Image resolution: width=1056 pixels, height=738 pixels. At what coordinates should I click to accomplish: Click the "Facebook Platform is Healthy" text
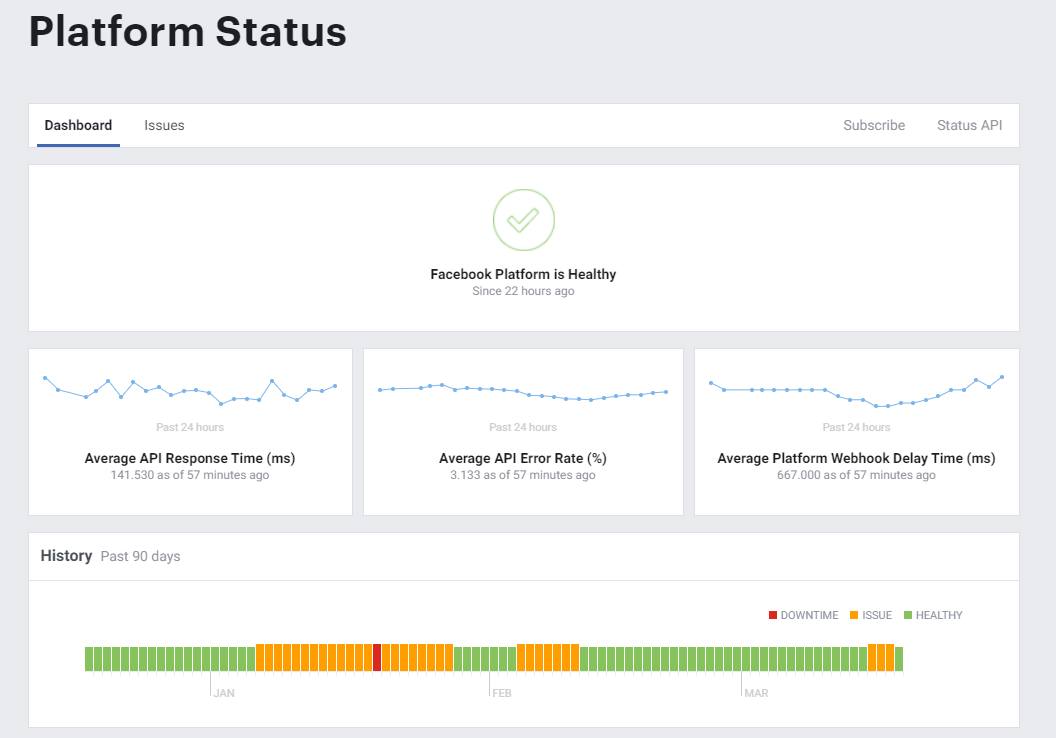tap(523, 274)
